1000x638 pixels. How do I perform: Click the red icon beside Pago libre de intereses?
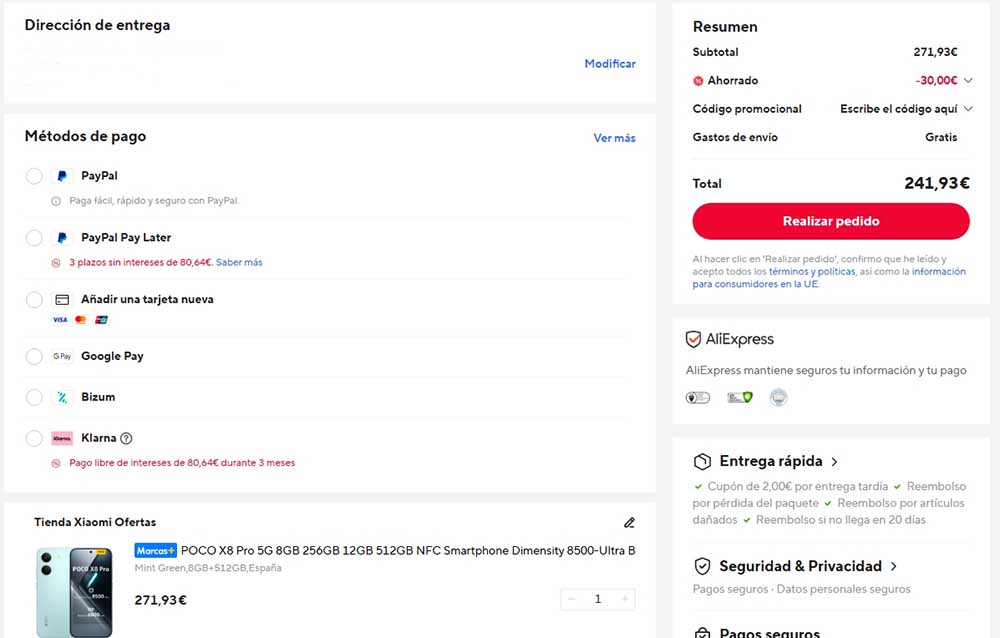click(x=56, y=463)
